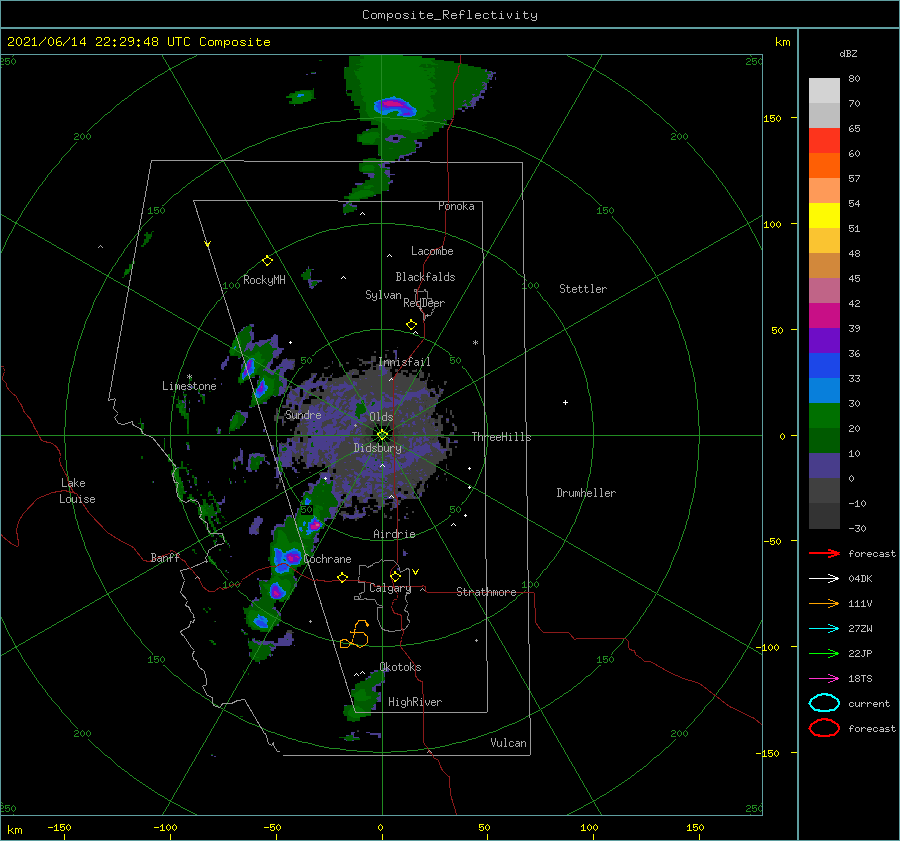Screen dimensions: 900x841
Task: Click the magenta 18TS arrow legend icon
Action: (824, 679)
